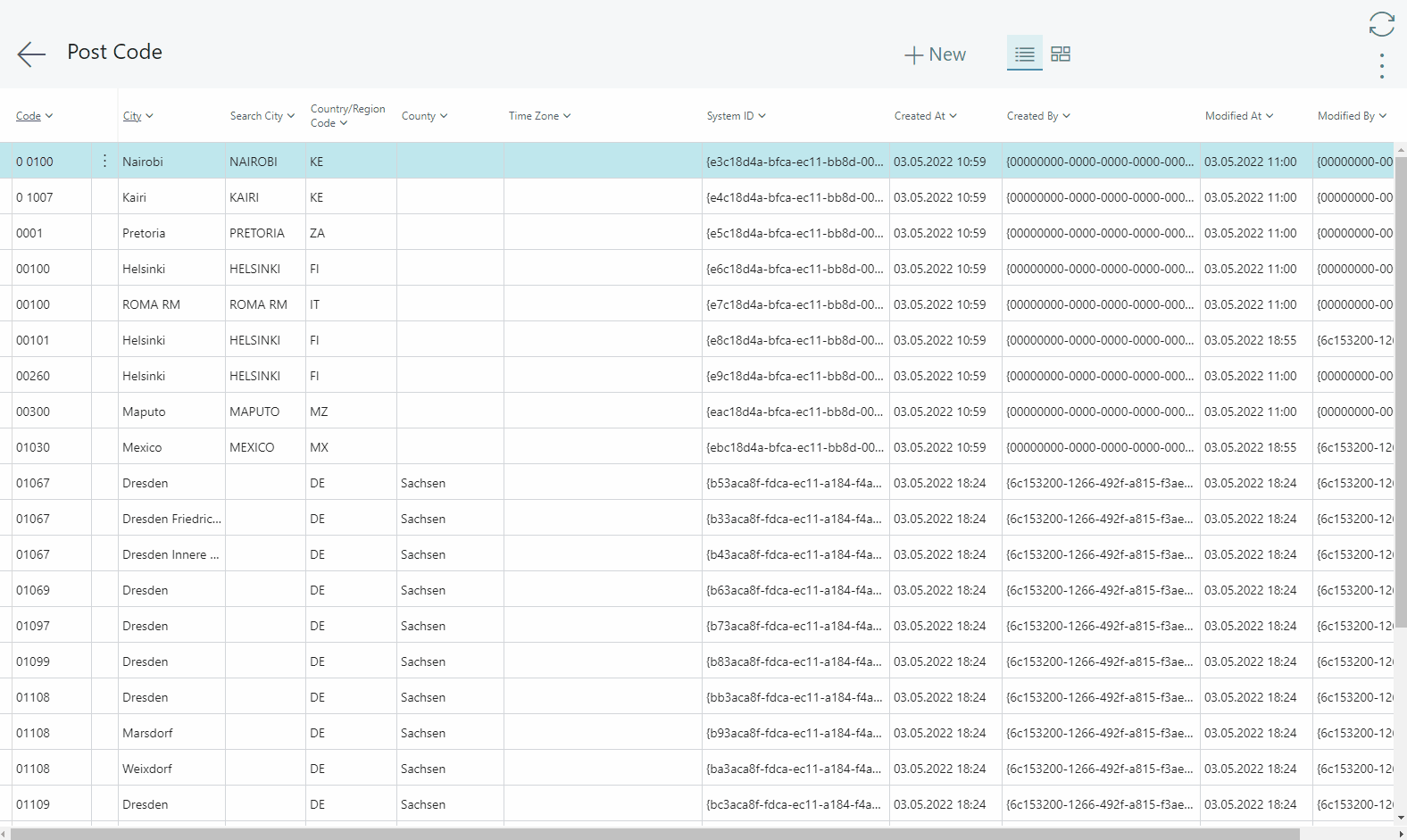Open the Search City column menu
Viewport: 1407px width, 840px height.
point(262,116)
